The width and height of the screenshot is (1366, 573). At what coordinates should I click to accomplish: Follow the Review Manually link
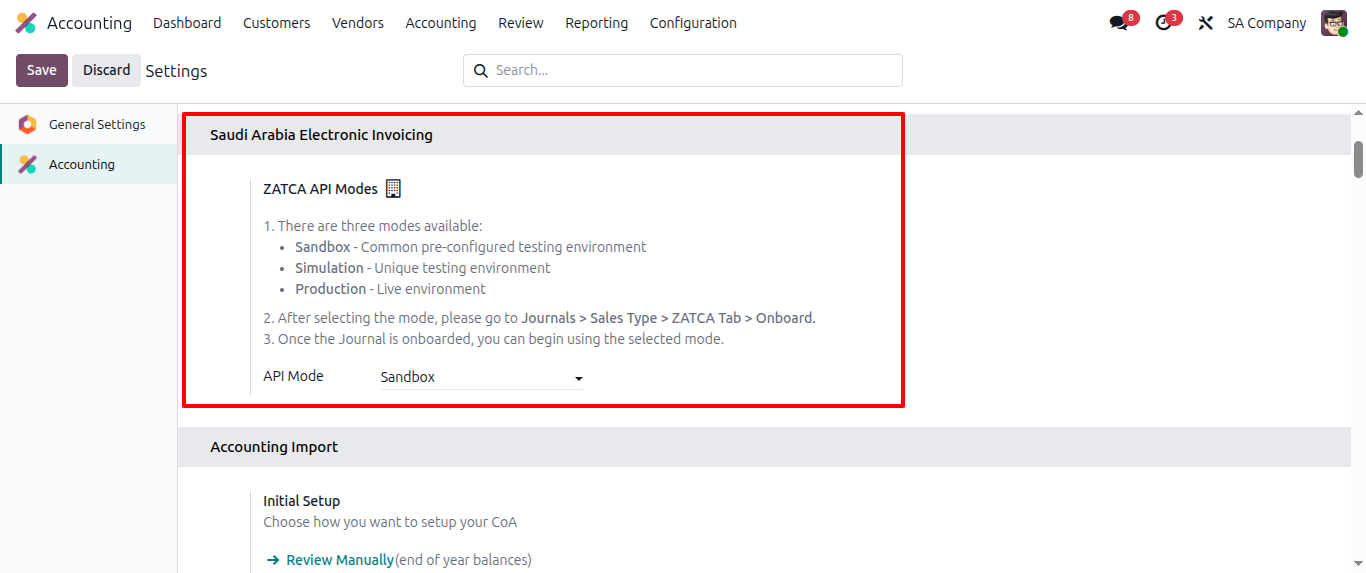point(339,560)
